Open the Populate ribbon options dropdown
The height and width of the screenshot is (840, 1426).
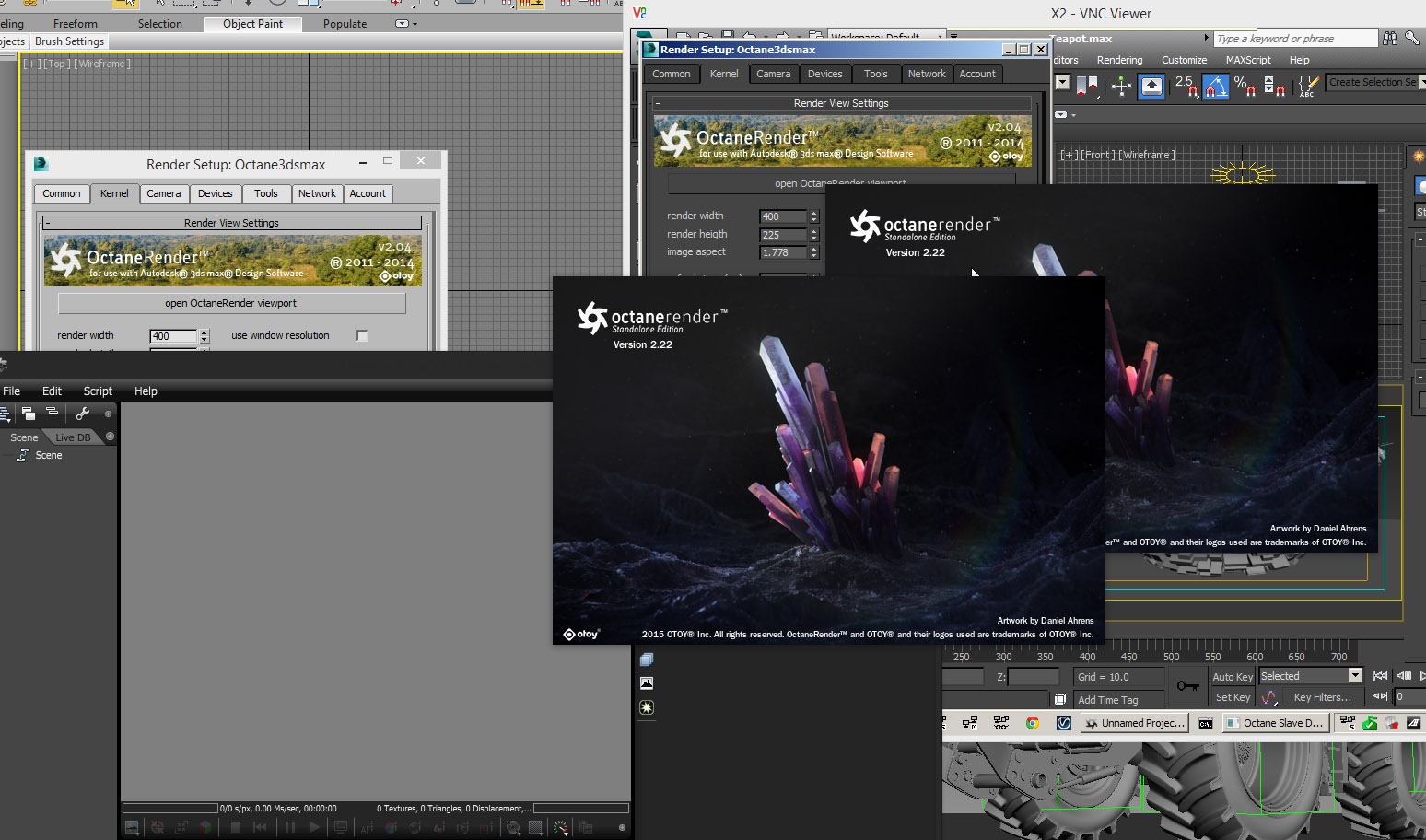pyautogui.click(x=406, y=24)
